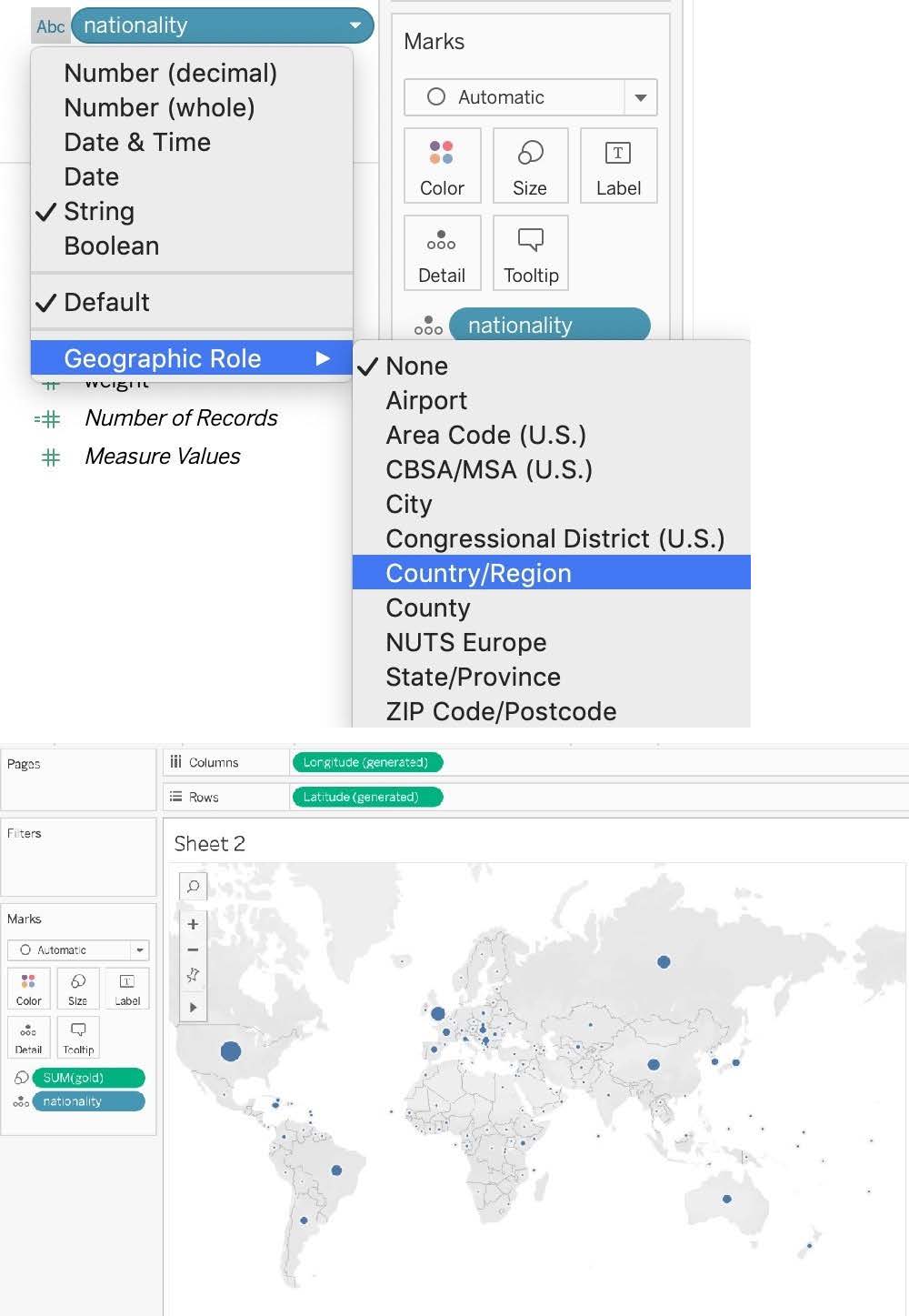Select the checked String data type

99,211
